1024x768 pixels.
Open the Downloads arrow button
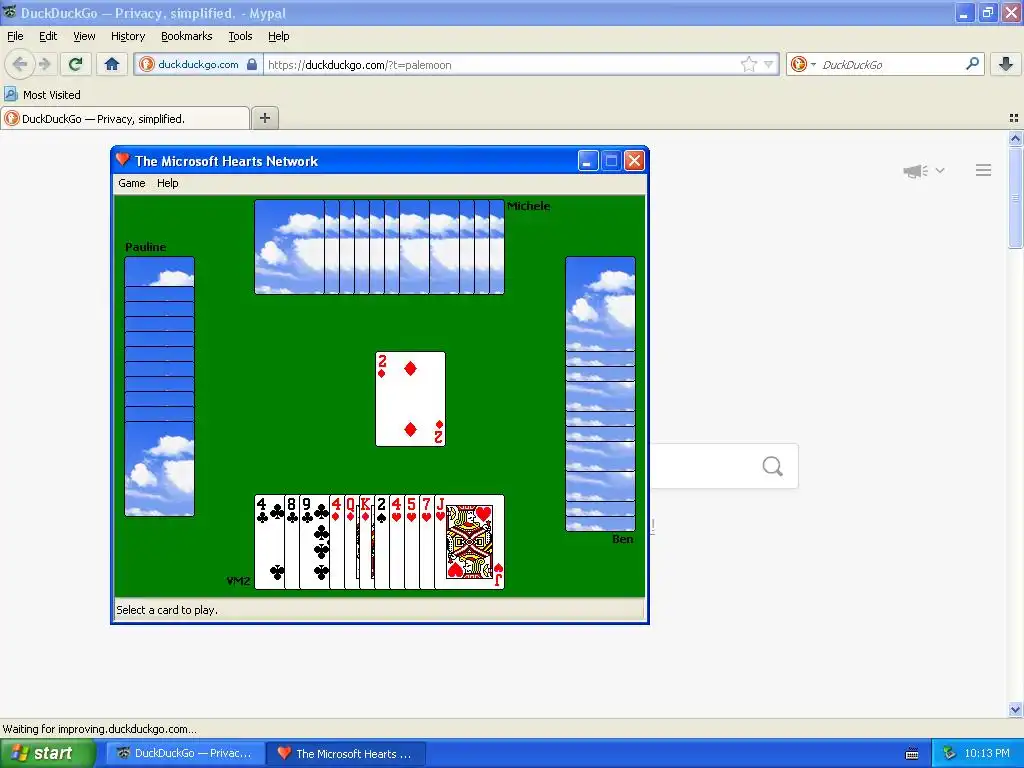pos(1006,64)
